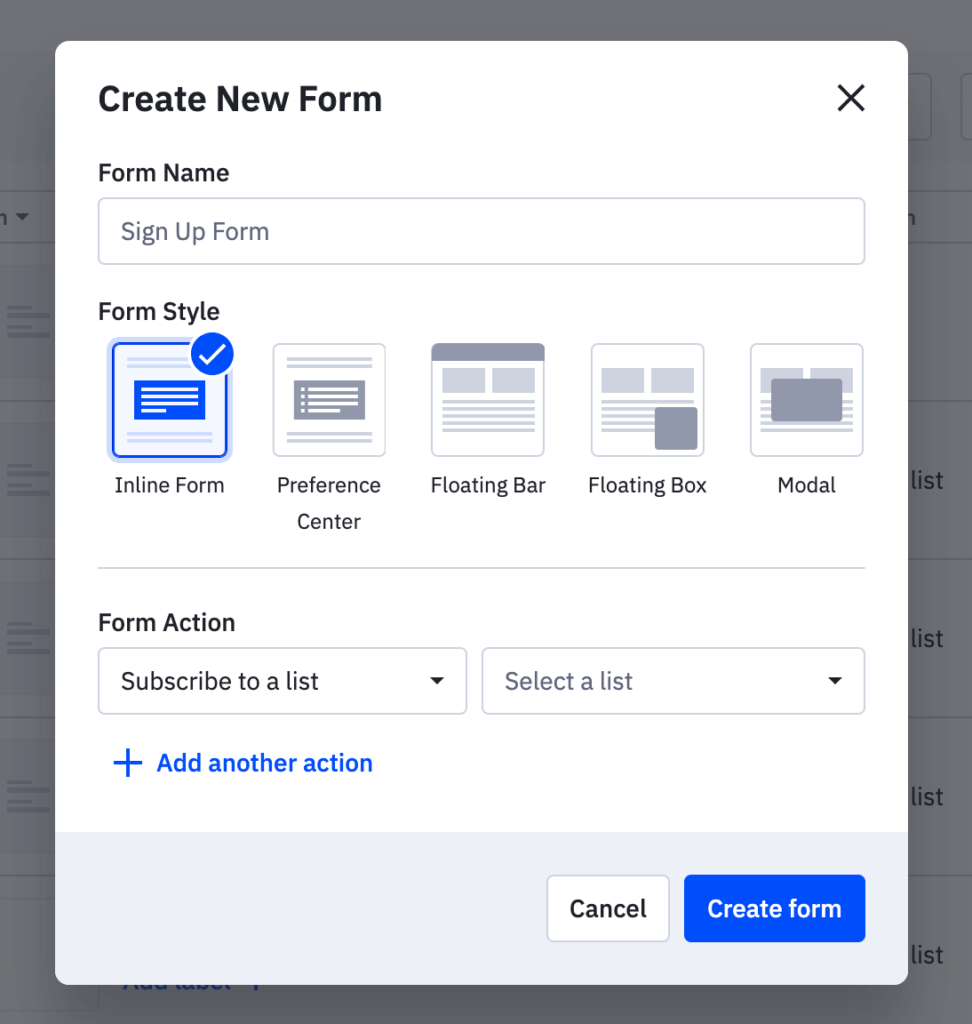This screenshot has height=1024, width=972.
Task: Pick the Floating Bar style icon
Action: click(x=488, y=400)
